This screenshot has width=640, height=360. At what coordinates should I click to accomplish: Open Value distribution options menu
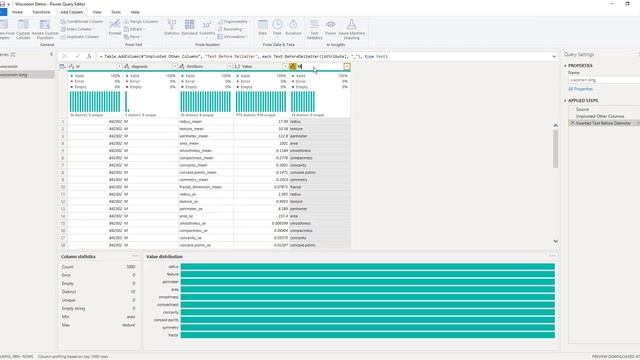pyautogui.click(x=552, y=256)
